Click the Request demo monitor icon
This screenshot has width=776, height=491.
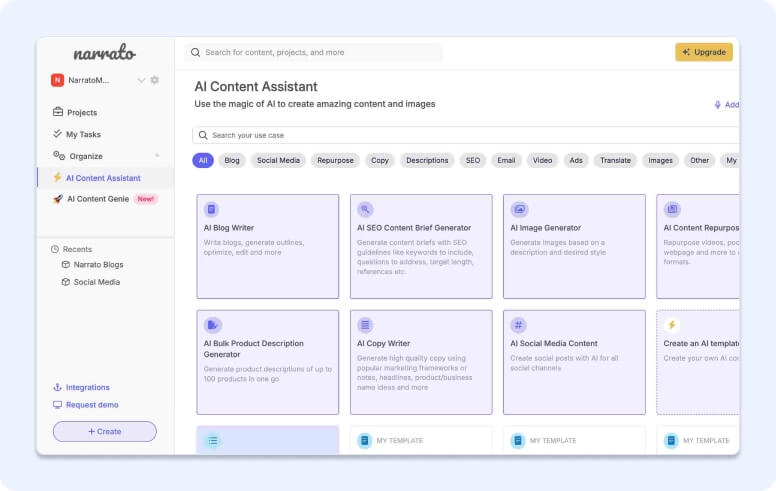[57, 404]
